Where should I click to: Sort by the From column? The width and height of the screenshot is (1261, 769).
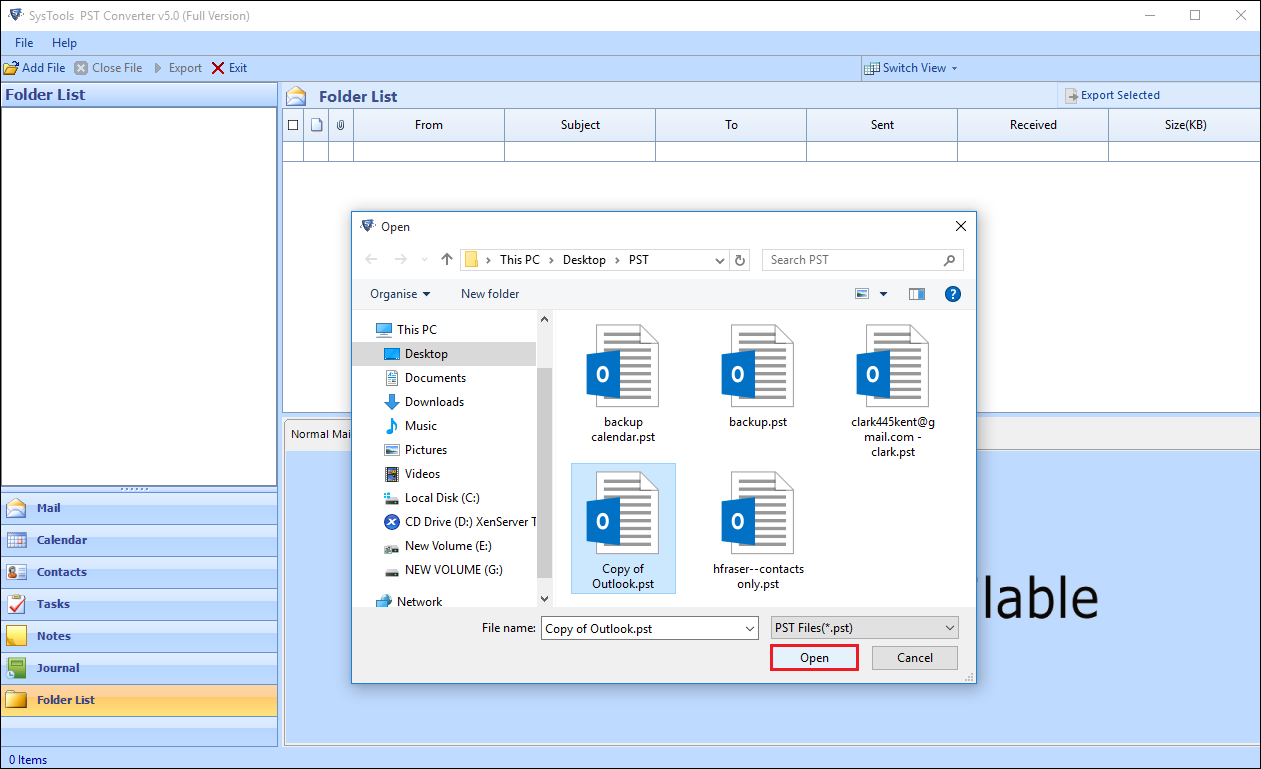[x=429, y=125]
